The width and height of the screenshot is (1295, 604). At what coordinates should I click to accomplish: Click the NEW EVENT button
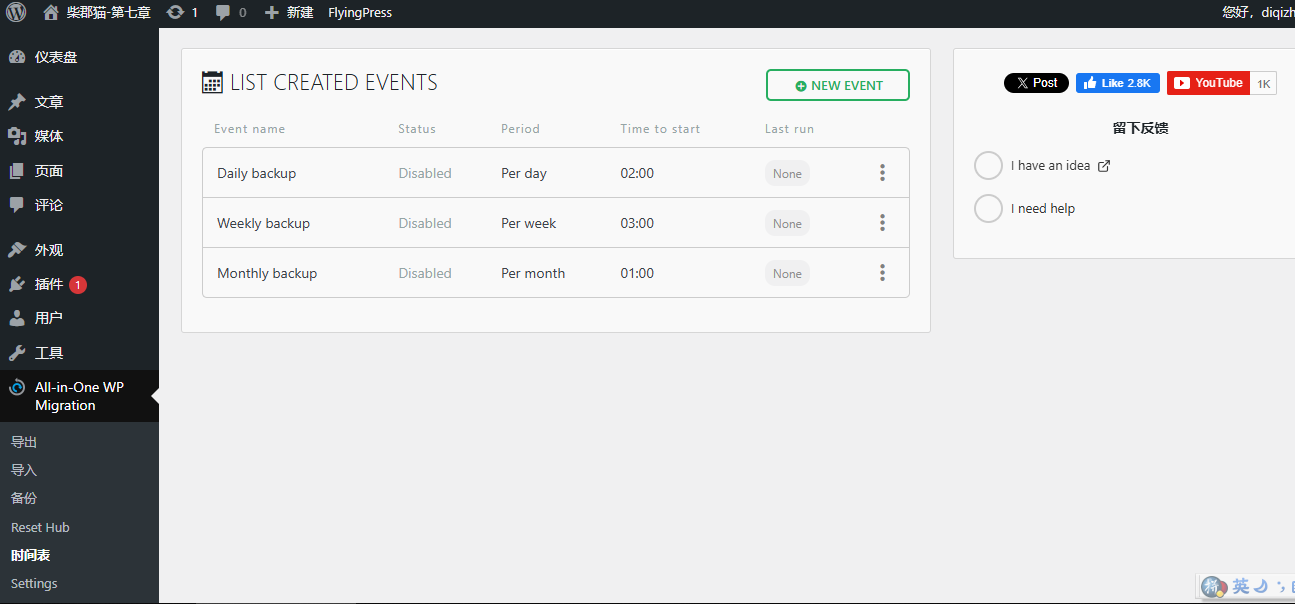pyautogui.click(x=837, y=85)
